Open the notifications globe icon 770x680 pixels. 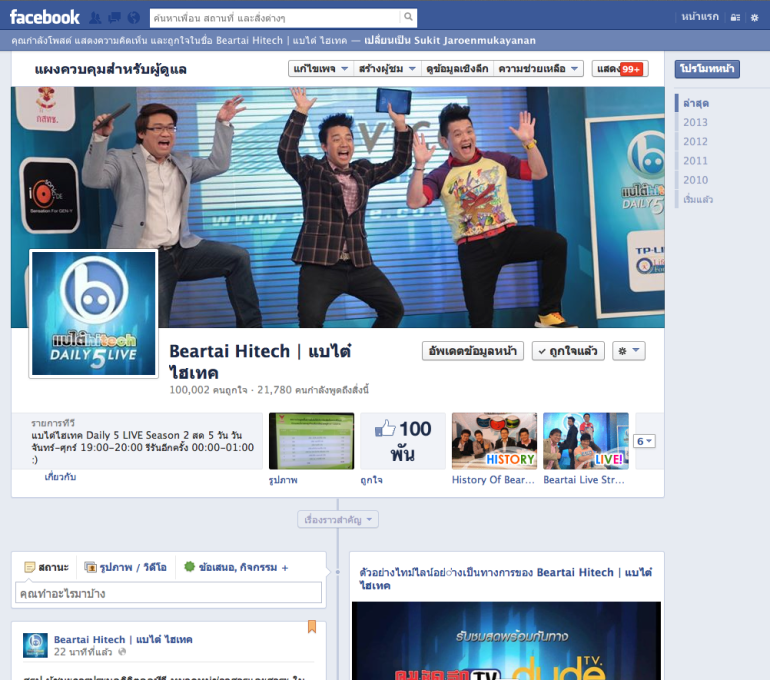pos(133,18)
